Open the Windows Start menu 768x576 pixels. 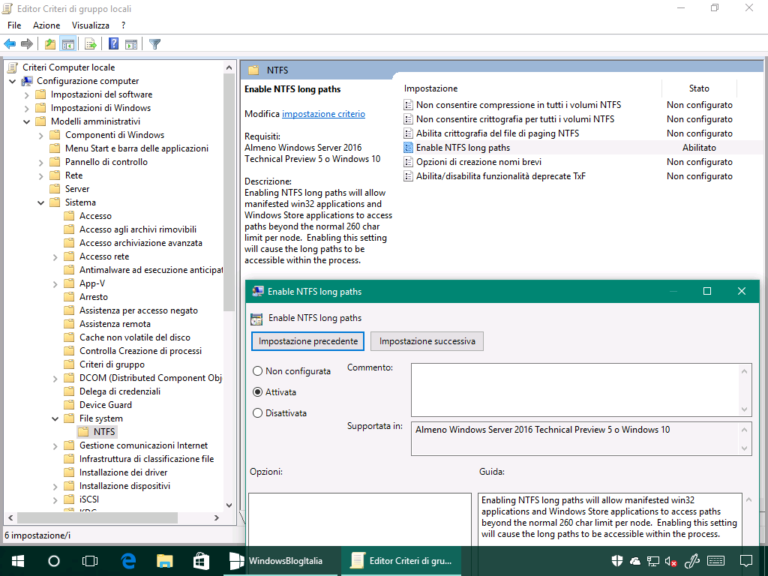click(18, 561)
